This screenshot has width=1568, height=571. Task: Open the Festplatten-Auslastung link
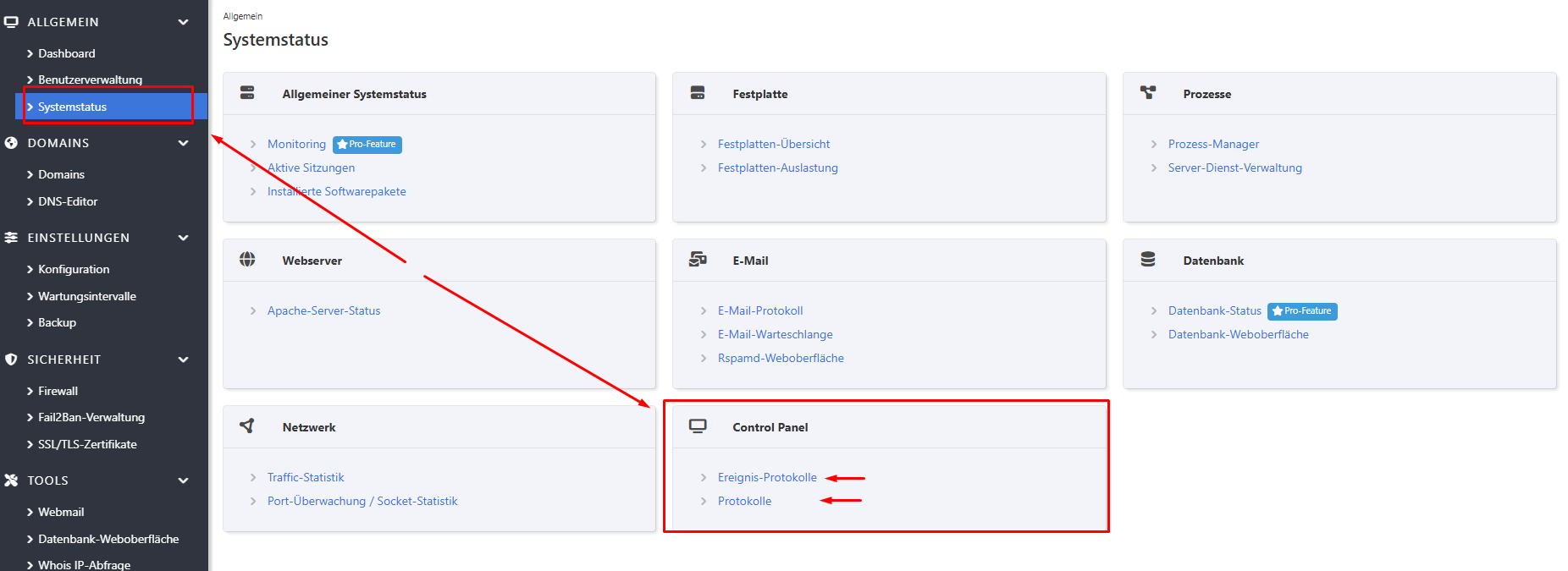pyautogui.click(x=777, y=168)
